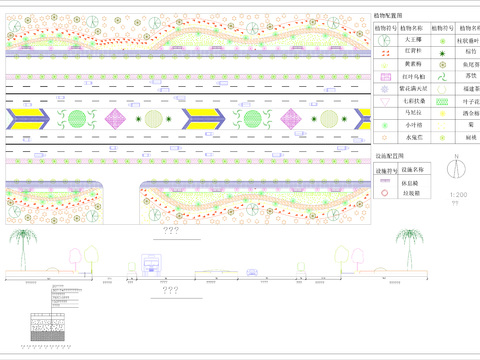Select the green hatched 叶子花 legend symbol

[442, 102]
